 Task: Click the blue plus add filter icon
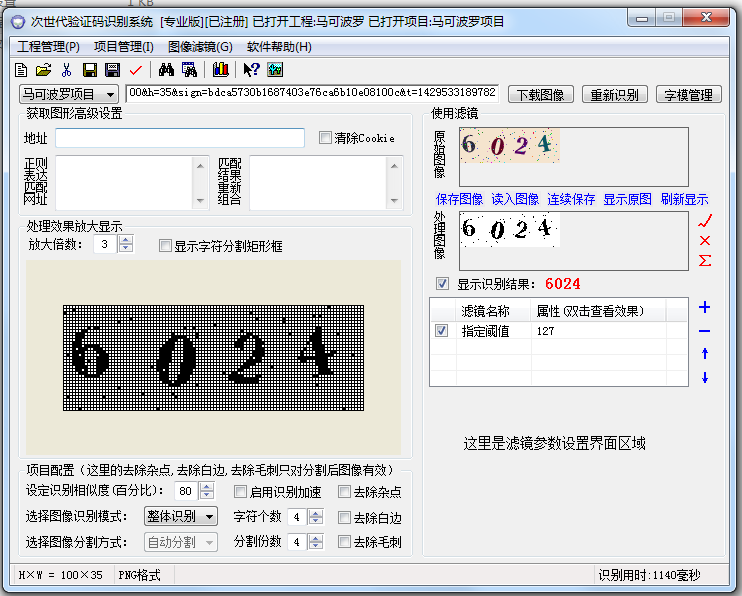(x=704, y=307)
